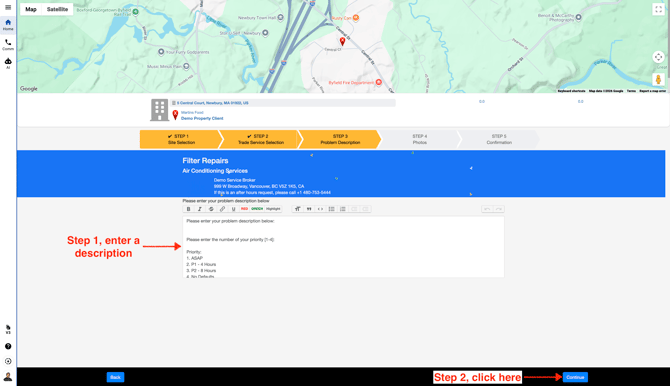Open map Terms link
670x386 pixels.
click(631, 91)
